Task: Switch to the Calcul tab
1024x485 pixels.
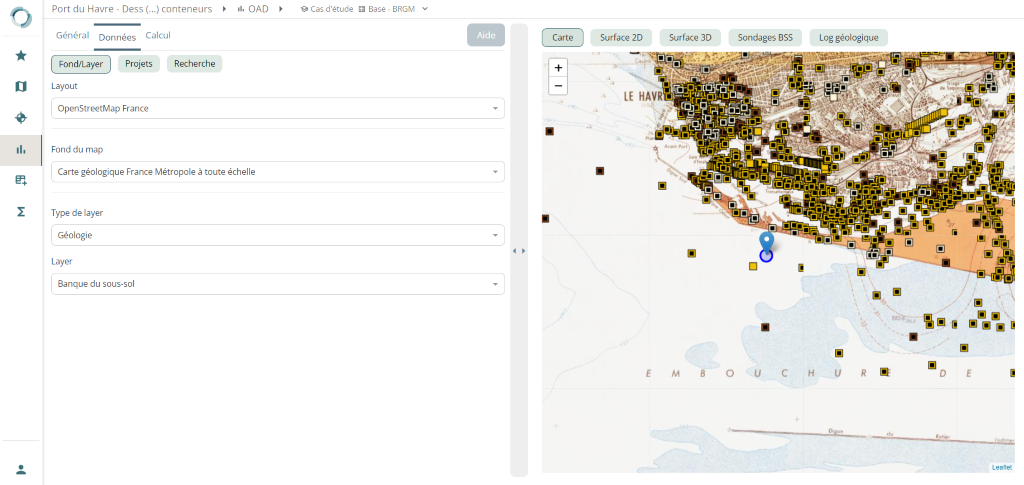Action: pyautogui.click(x=158, y=35)
